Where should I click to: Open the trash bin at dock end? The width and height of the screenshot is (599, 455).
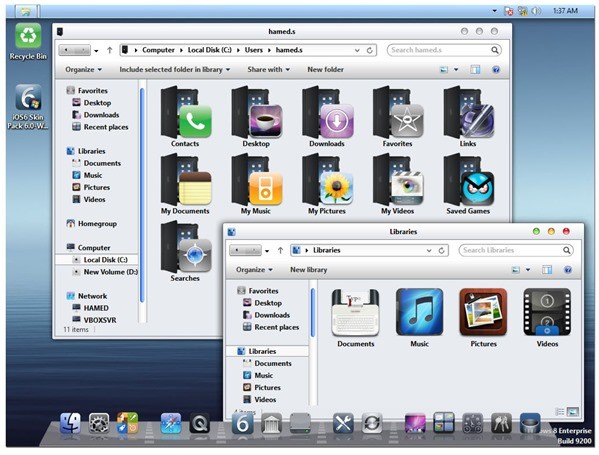530,423
